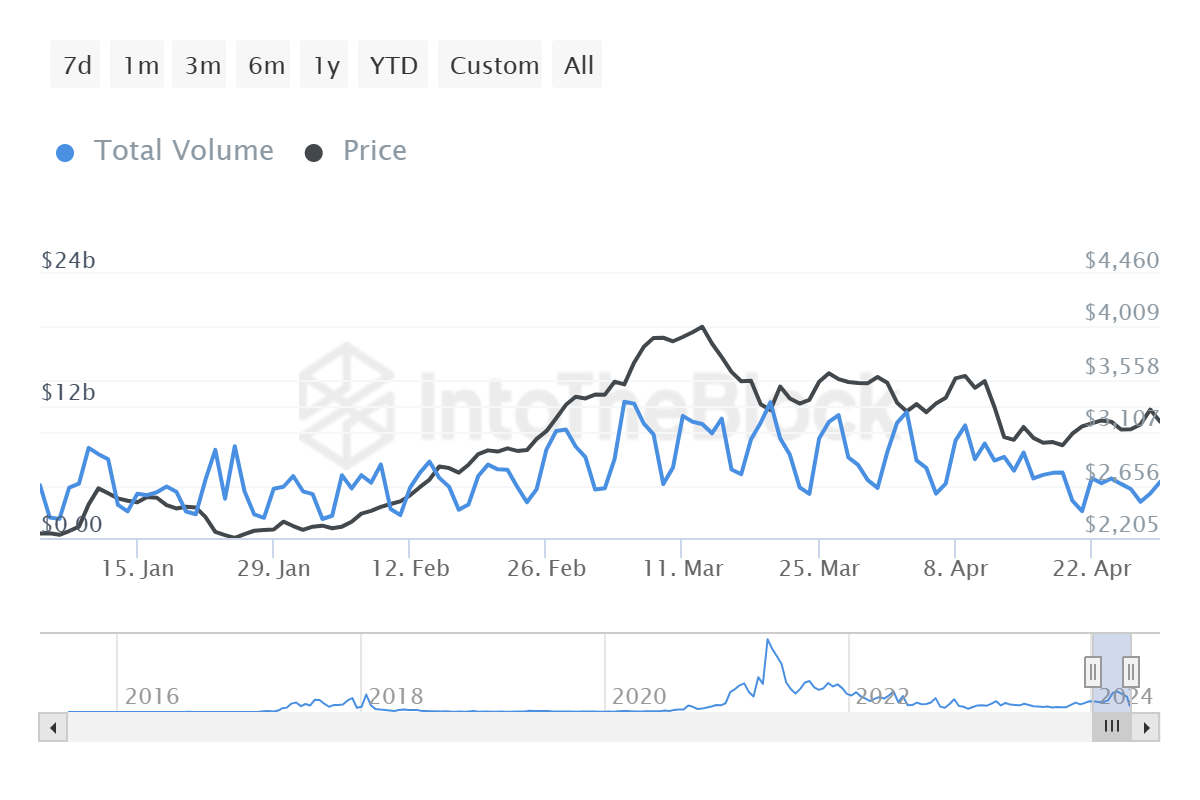Click the blue Total Volume legend dot
1200x800 pixels.
pos(65,153)
